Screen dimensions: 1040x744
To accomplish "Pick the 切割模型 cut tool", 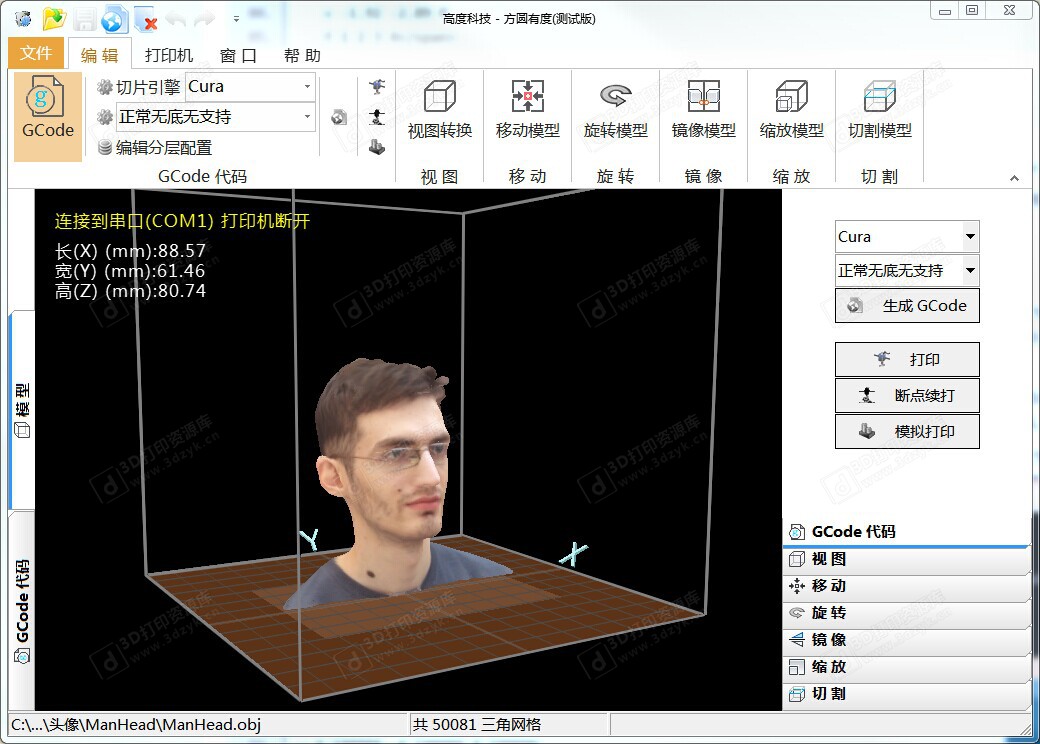I will 879,112.
